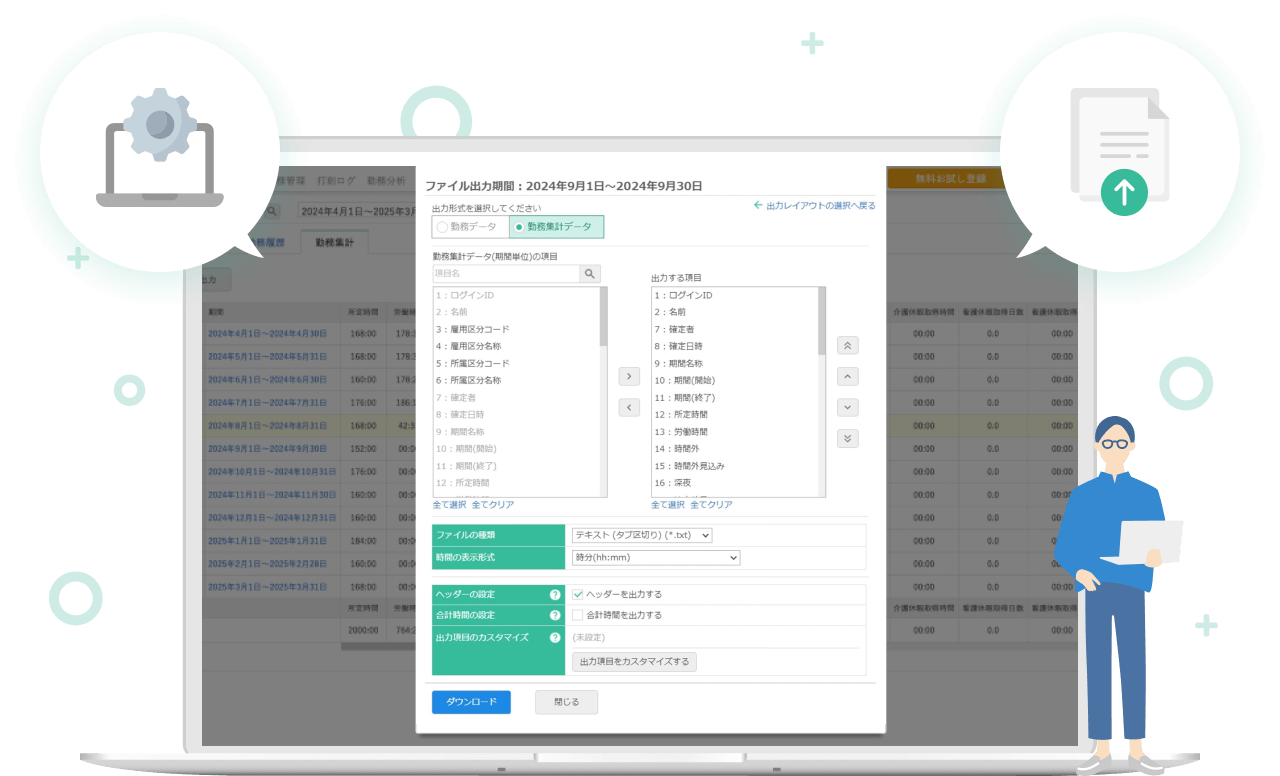Image resolution: width=1280 pixels, height=776 pixels.
Task: Move item up one position
Action: (848, 377)
